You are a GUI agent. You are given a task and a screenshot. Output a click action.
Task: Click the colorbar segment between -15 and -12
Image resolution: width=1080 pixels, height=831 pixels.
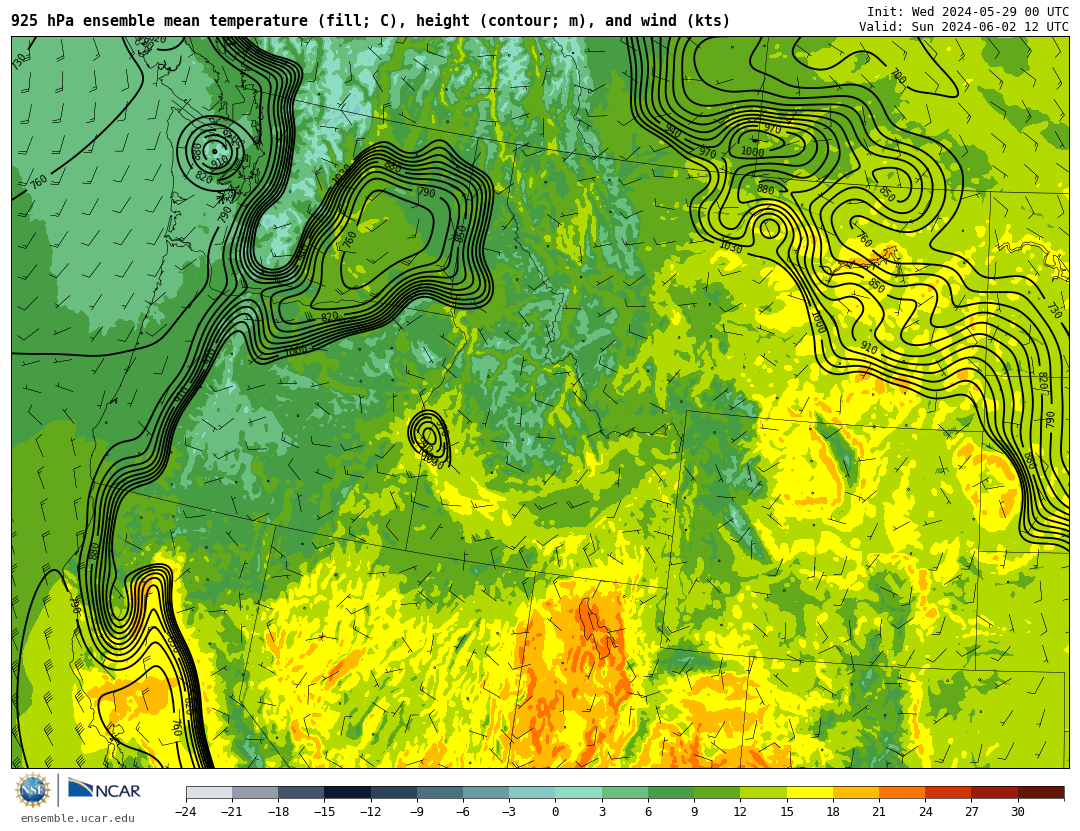[348, 792]
